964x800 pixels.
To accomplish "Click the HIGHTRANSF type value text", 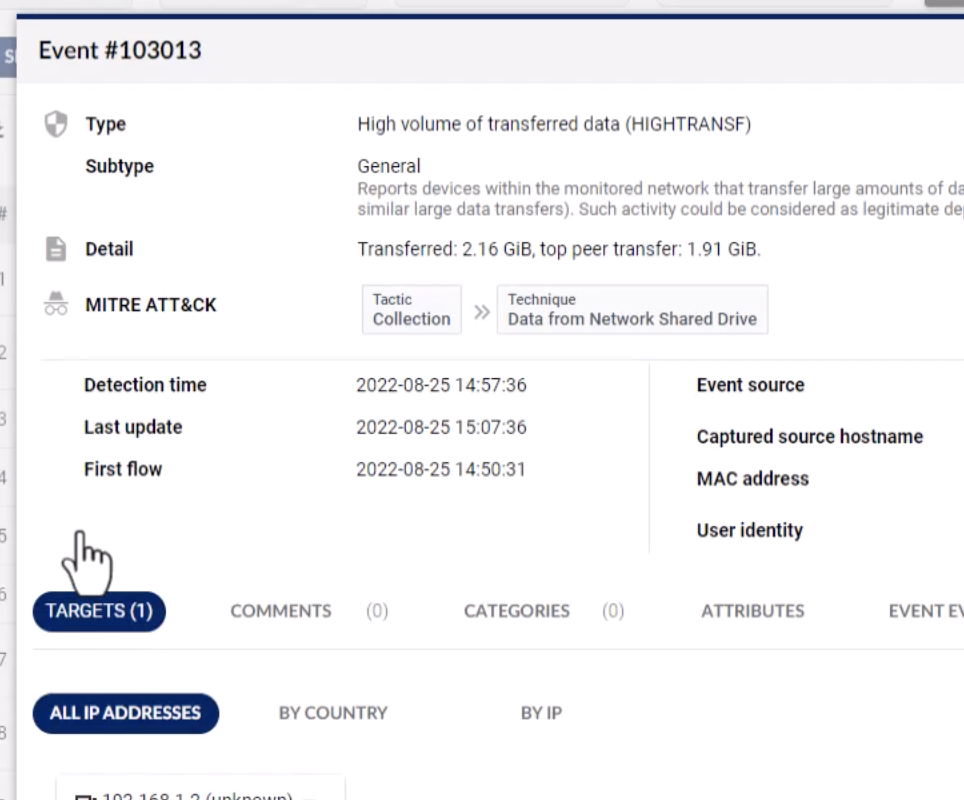I will [554, 124].
